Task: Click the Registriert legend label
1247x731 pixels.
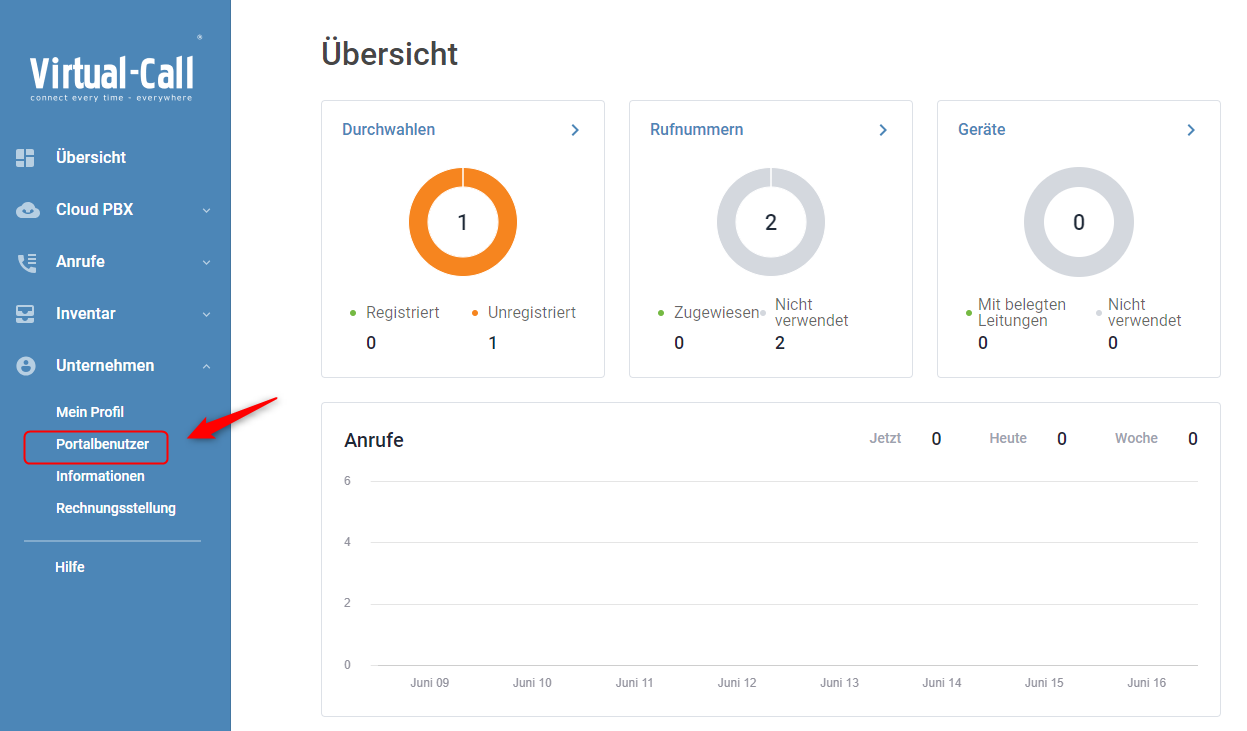Action: 402,313
